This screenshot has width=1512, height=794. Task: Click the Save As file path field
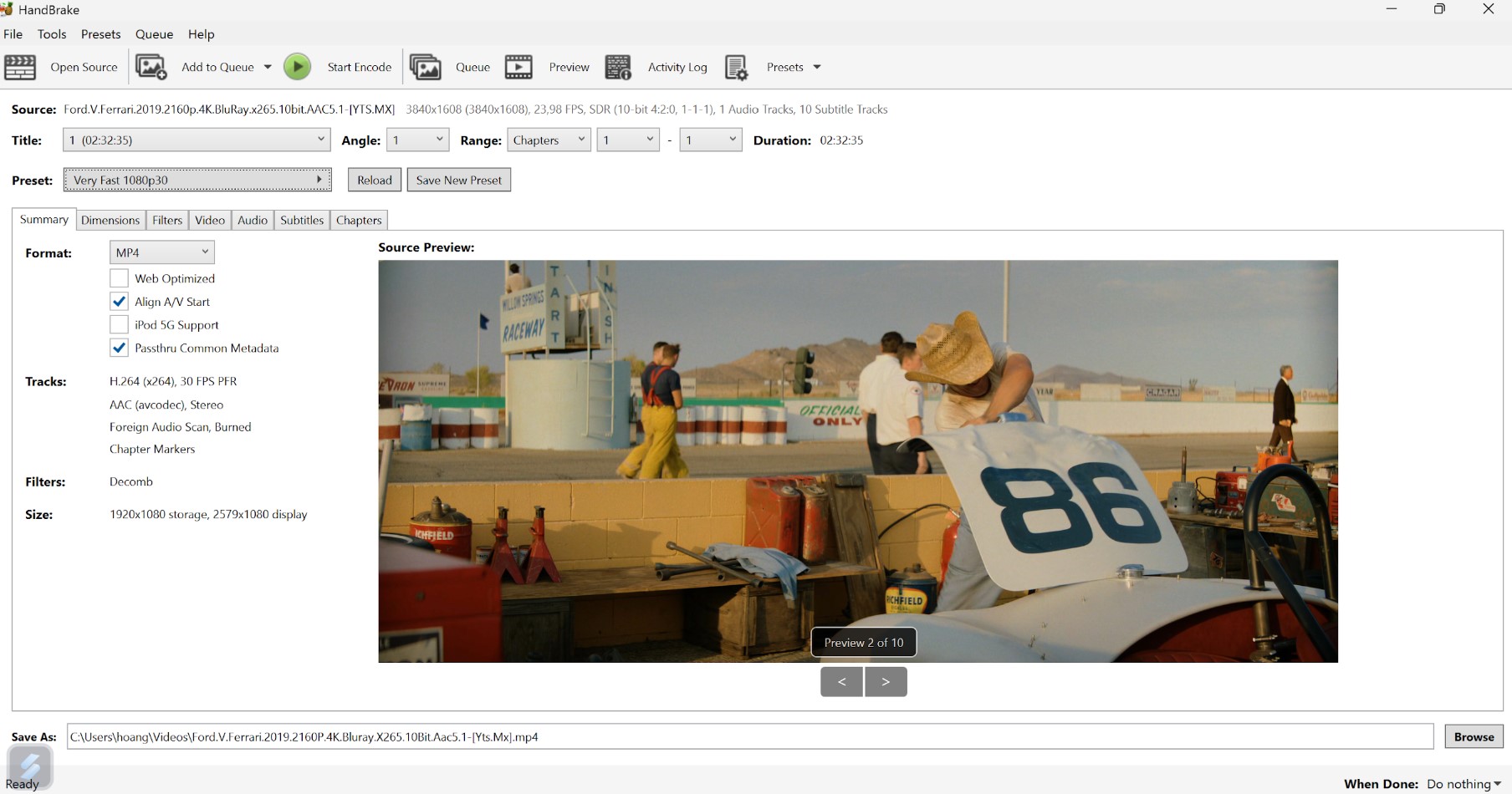(749, 736)
